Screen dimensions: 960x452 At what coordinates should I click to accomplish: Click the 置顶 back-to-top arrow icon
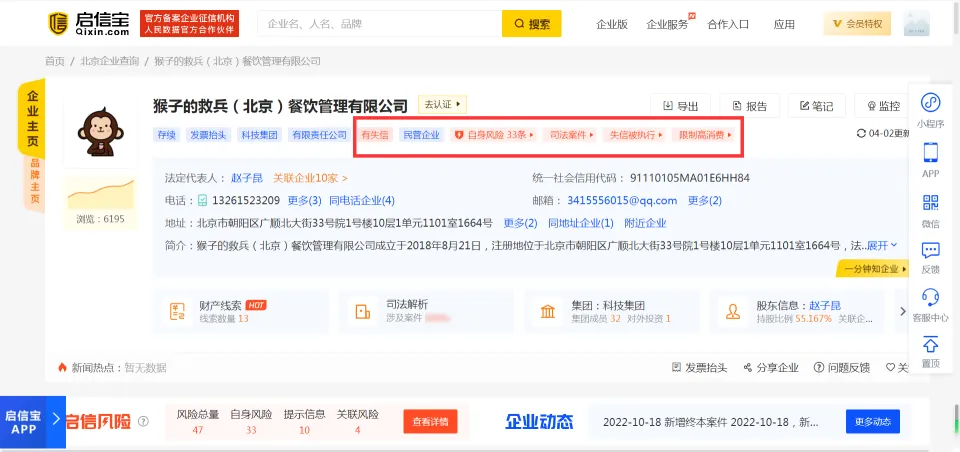coord(930,345)
